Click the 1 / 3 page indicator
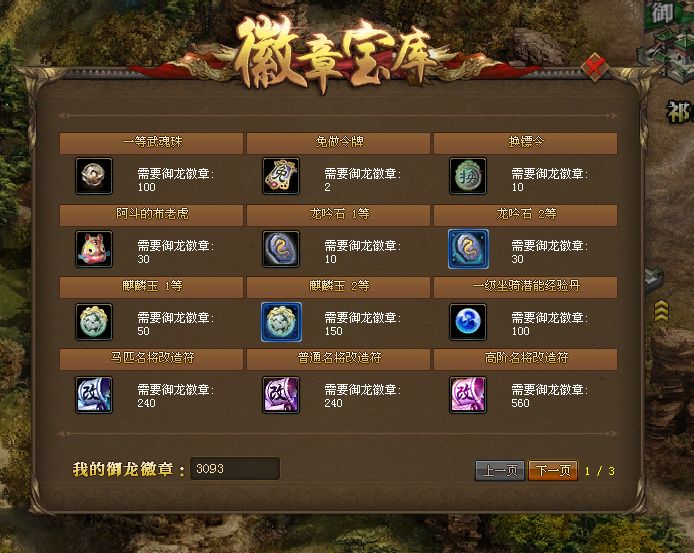694x553 pixels. coord(599,471)
